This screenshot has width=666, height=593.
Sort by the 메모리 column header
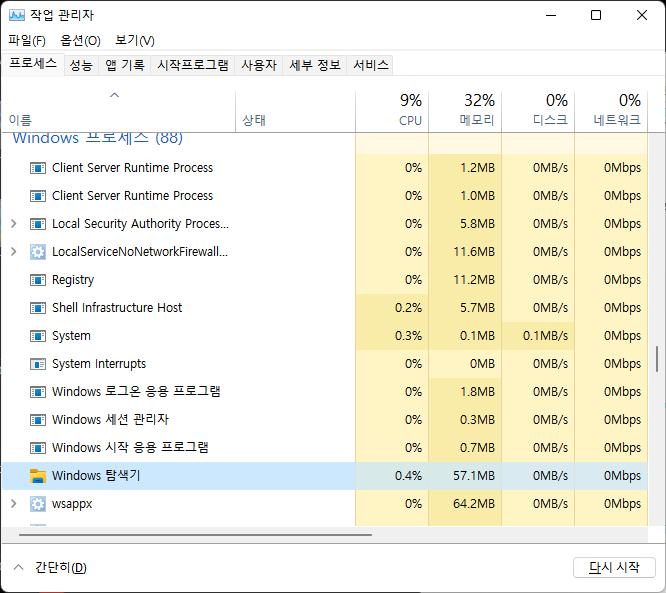click(x=465, y=112)
